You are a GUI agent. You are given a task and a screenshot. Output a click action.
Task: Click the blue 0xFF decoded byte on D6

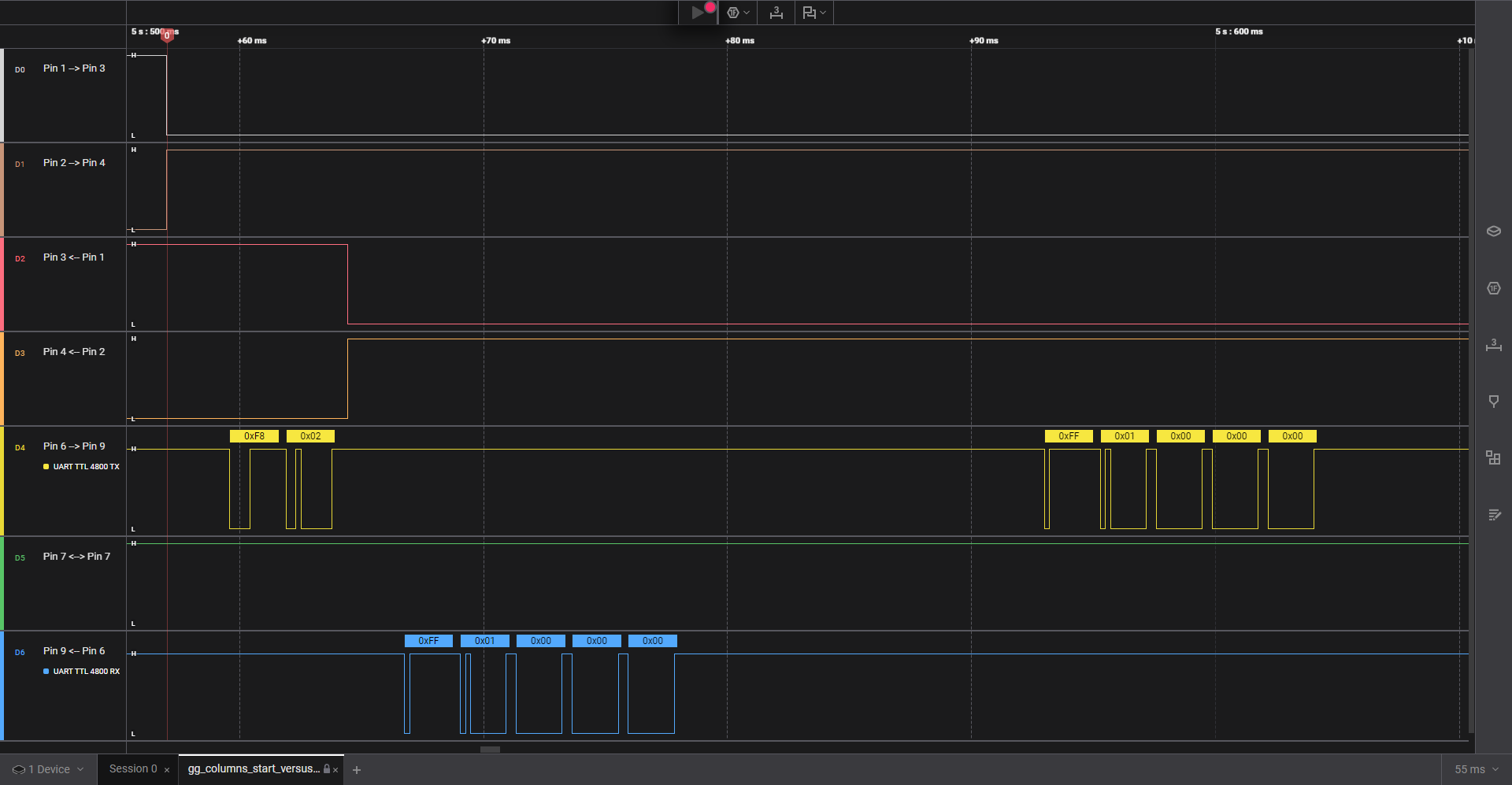click(428, 641)
